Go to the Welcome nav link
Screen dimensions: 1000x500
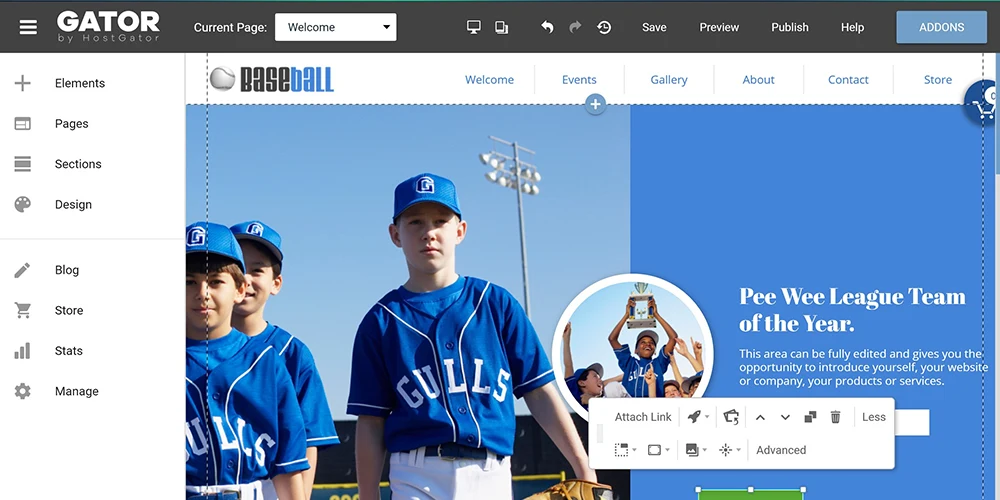[489, 80]
